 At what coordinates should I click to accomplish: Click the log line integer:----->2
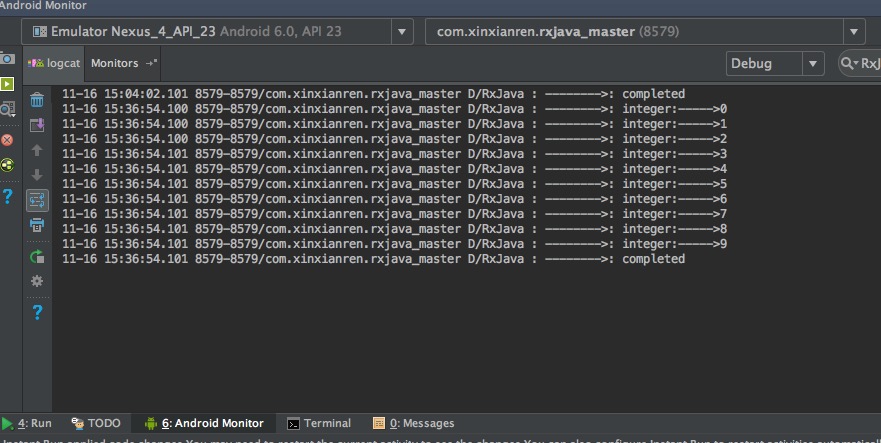394,139
